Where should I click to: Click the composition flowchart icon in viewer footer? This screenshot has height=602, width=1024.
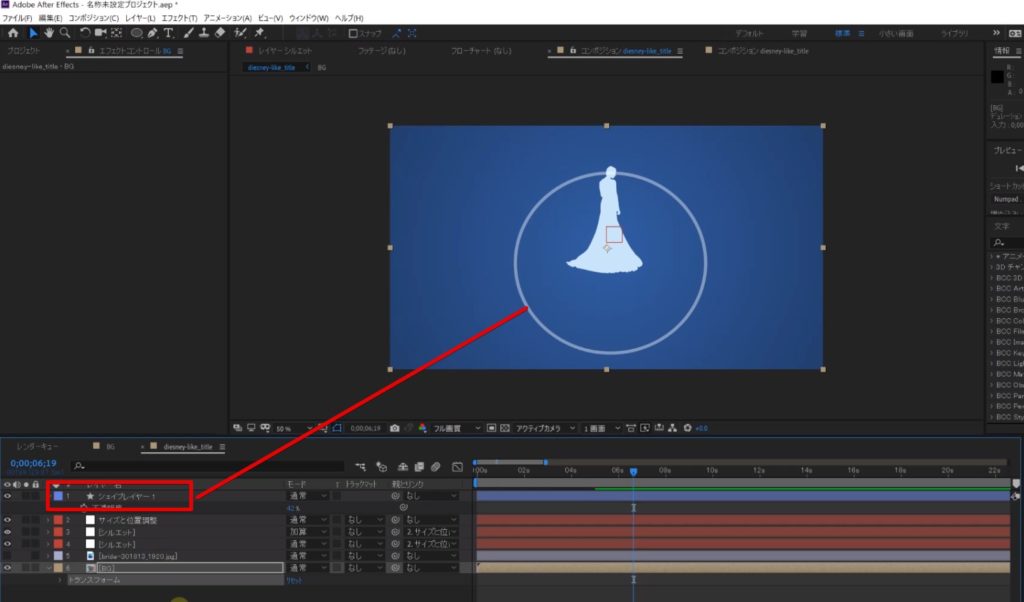[x=672, y=428]
